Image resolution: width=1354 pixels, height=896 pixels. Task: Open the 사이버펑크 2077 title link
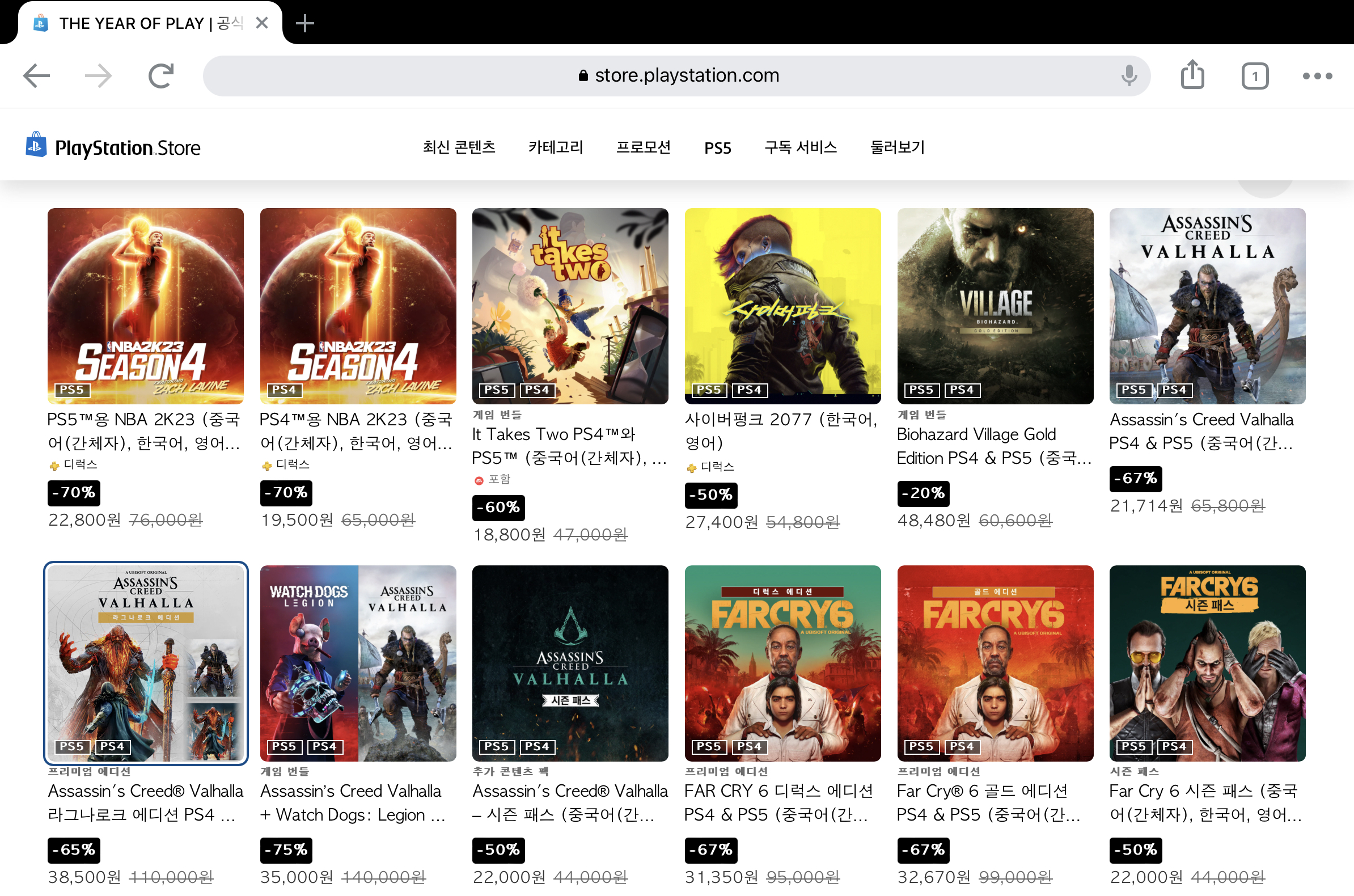(780, 430)
